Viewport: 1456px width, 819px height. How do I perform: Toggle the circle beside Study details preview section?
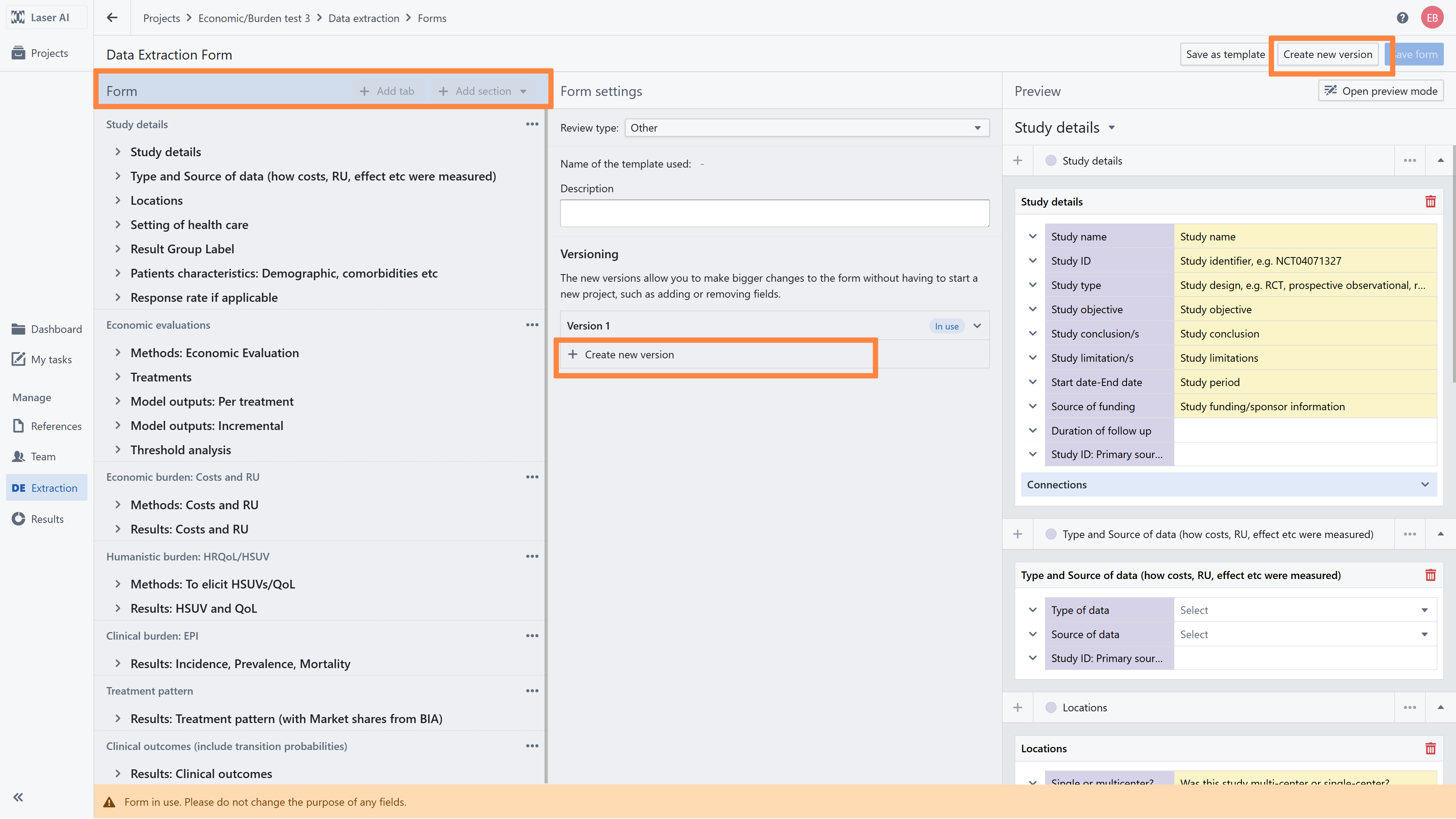coord(1051,160)
